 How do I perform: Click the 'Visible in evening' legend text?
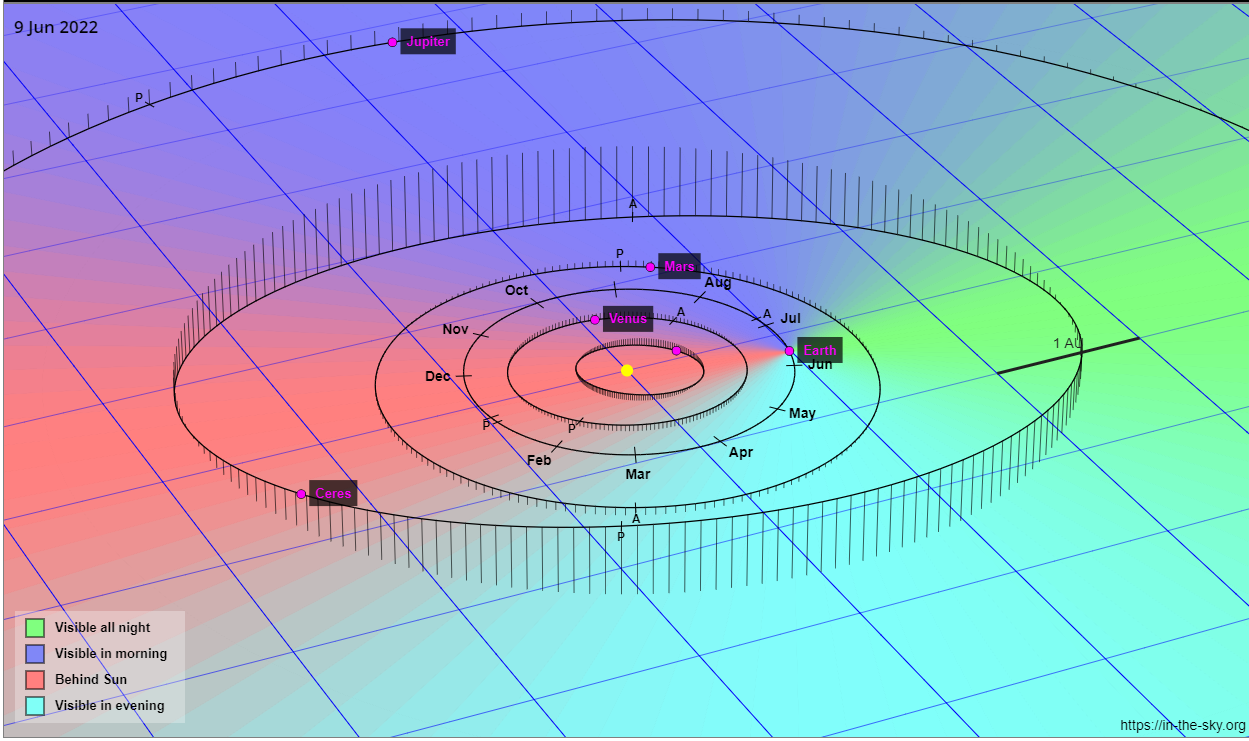pyautogui.click(x=110, y=706)
